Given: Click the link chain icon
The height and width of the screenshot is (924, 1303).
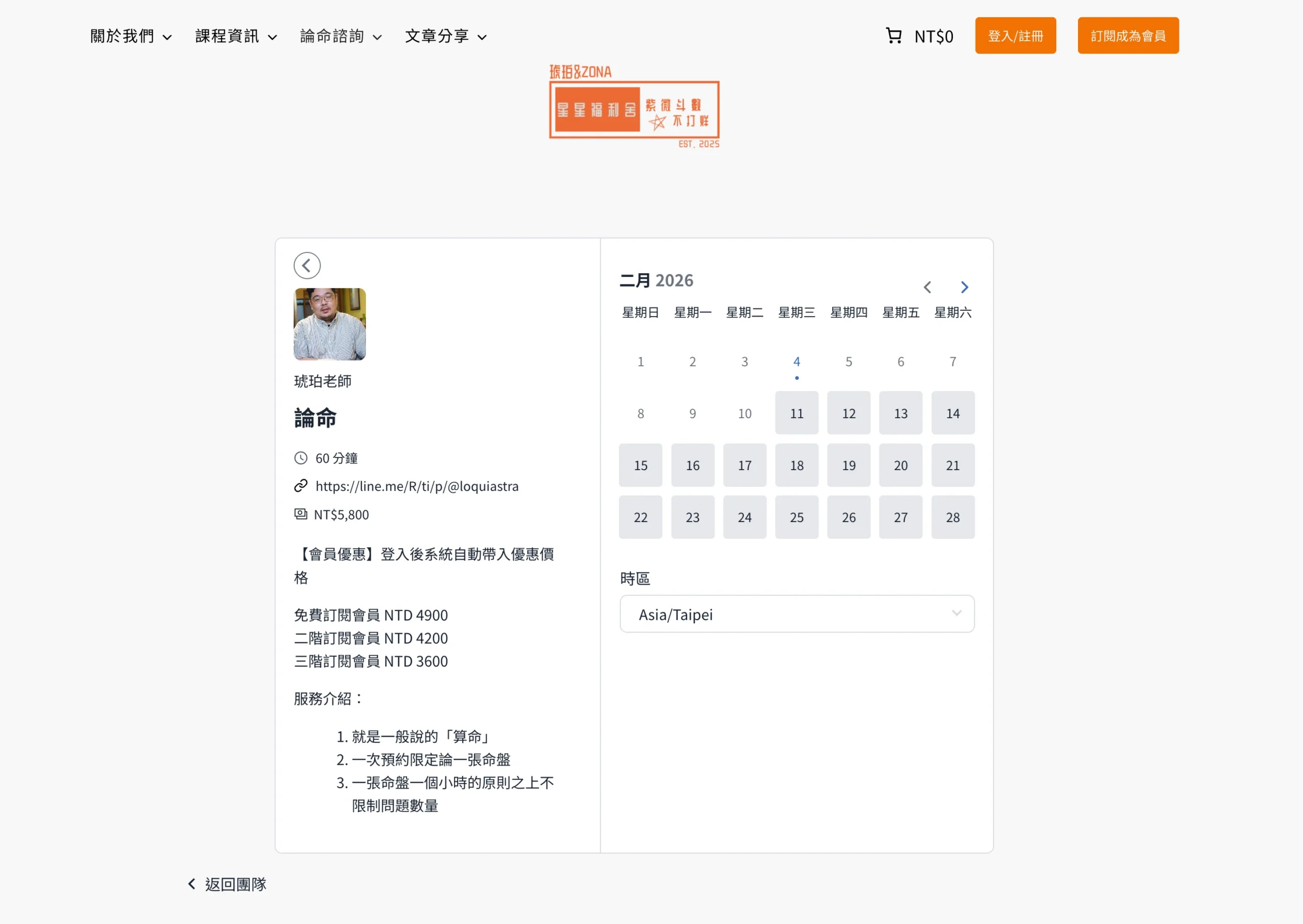Looking at the screenshot, I should tap(300, 486).
